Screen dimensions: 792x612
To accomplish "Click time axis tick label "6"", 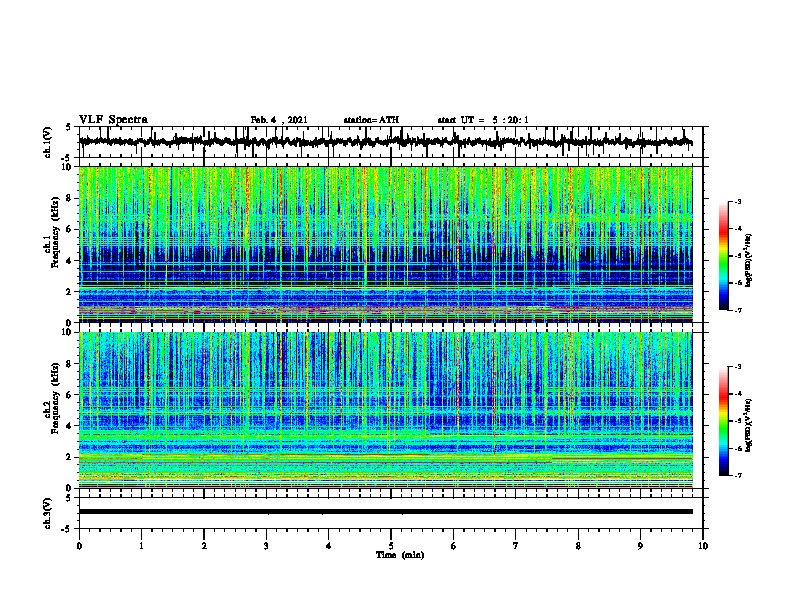I will (x=454, y=546).
